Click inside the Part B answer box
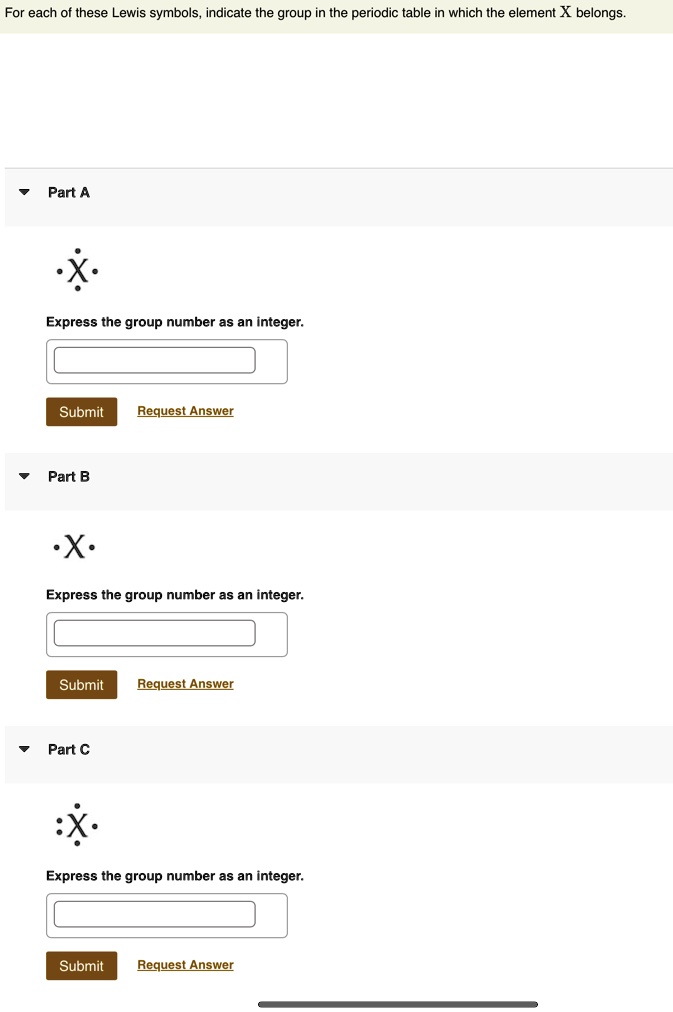Image resolution: width=673 pixels, height=1012 pixels. tap(155, 633)
